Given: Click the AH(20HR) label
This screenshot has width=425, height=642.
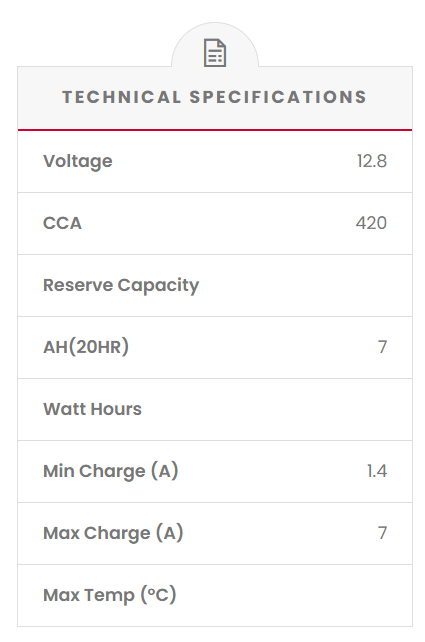Looking at the screenshot, I should [86, 347].
